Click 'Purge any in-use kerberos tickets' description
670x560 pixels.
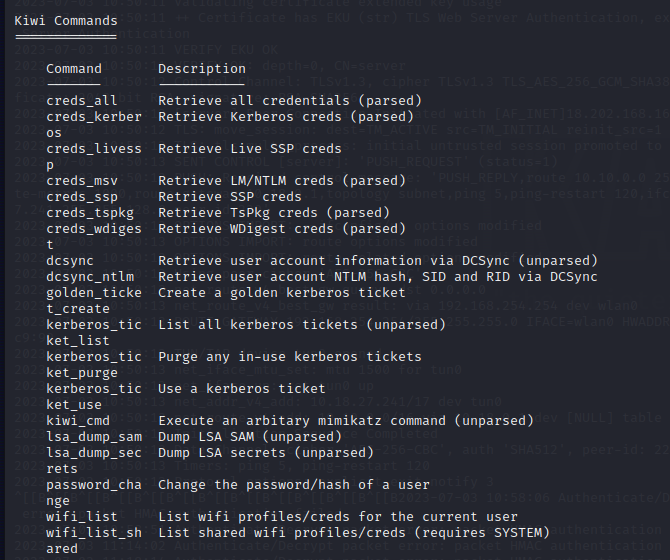(x=290, y=357)
